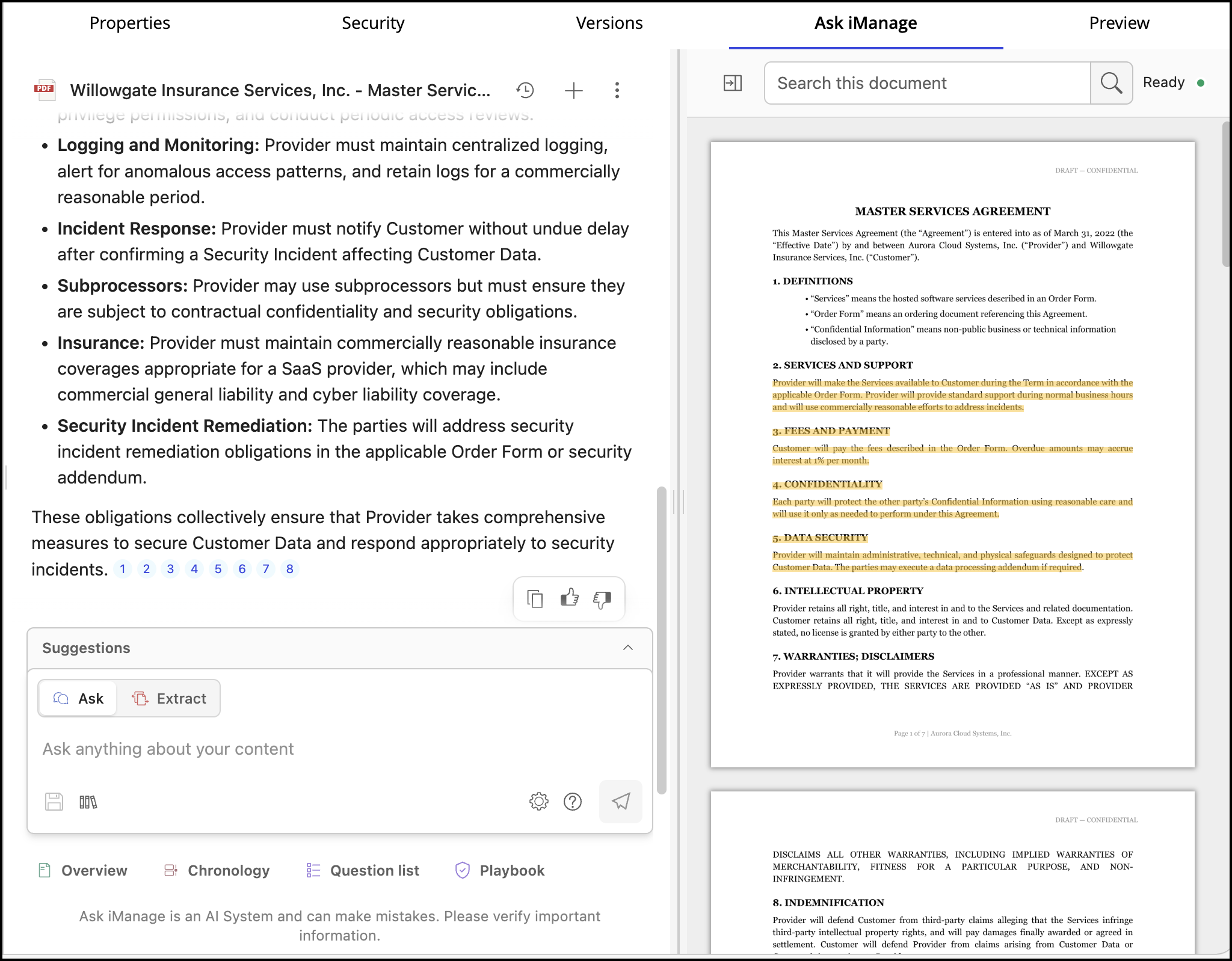Switch to the Properties tab
This screenshot has height=961, width=1232.
pos(130,23)
